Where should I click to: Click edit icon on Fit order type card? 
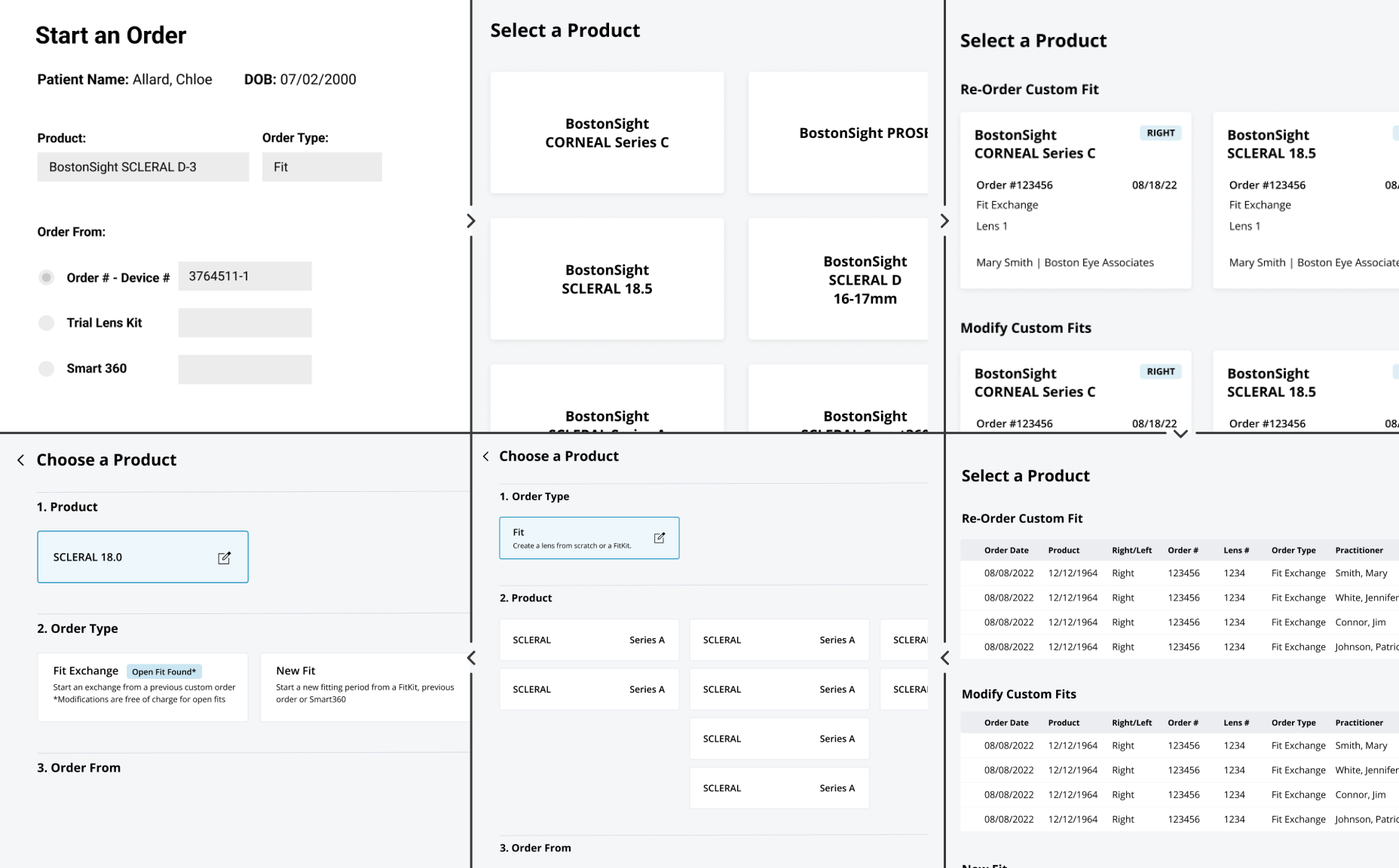coord(660,538)
